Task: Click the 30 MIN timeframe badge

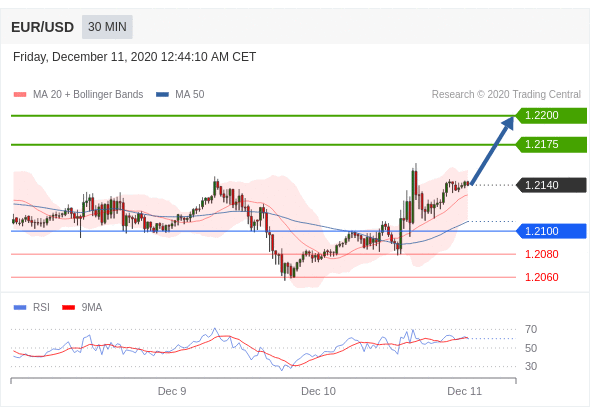Action: [x=107, y=27]
